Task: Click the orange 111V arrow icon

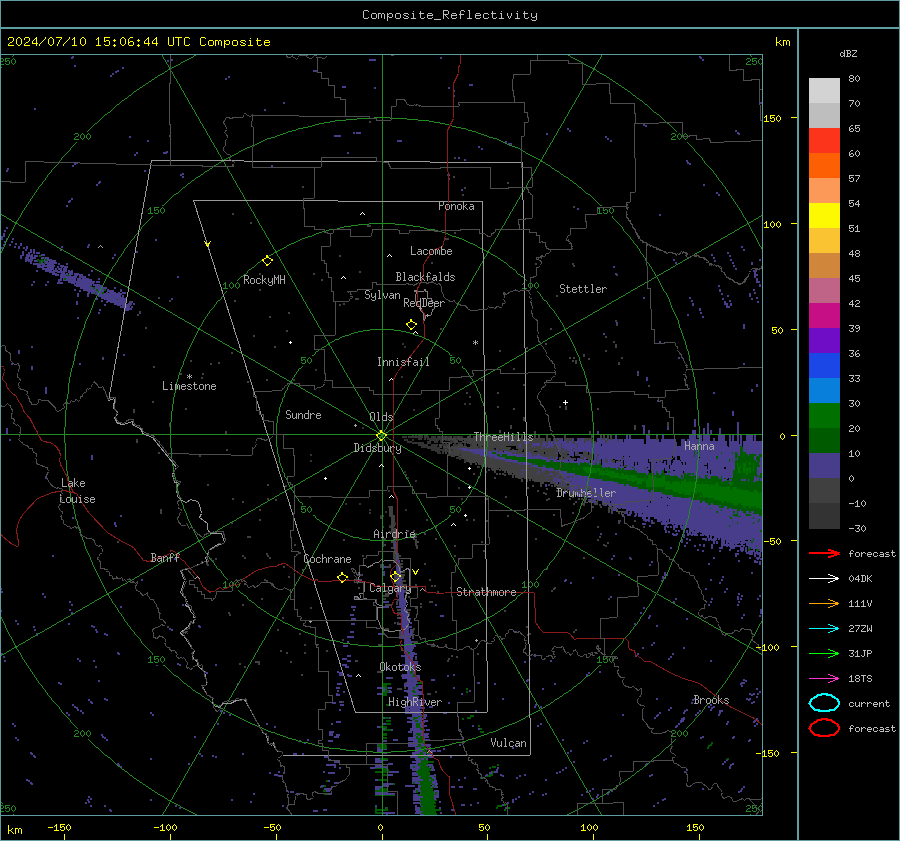Action: pyautogui.click(x=824, y=603)
